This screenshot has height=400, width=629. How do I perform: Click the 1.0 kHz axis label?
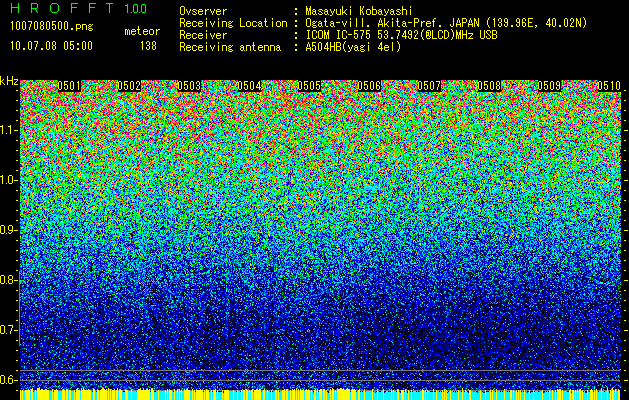pyautogui.click(x=9, y=180)
